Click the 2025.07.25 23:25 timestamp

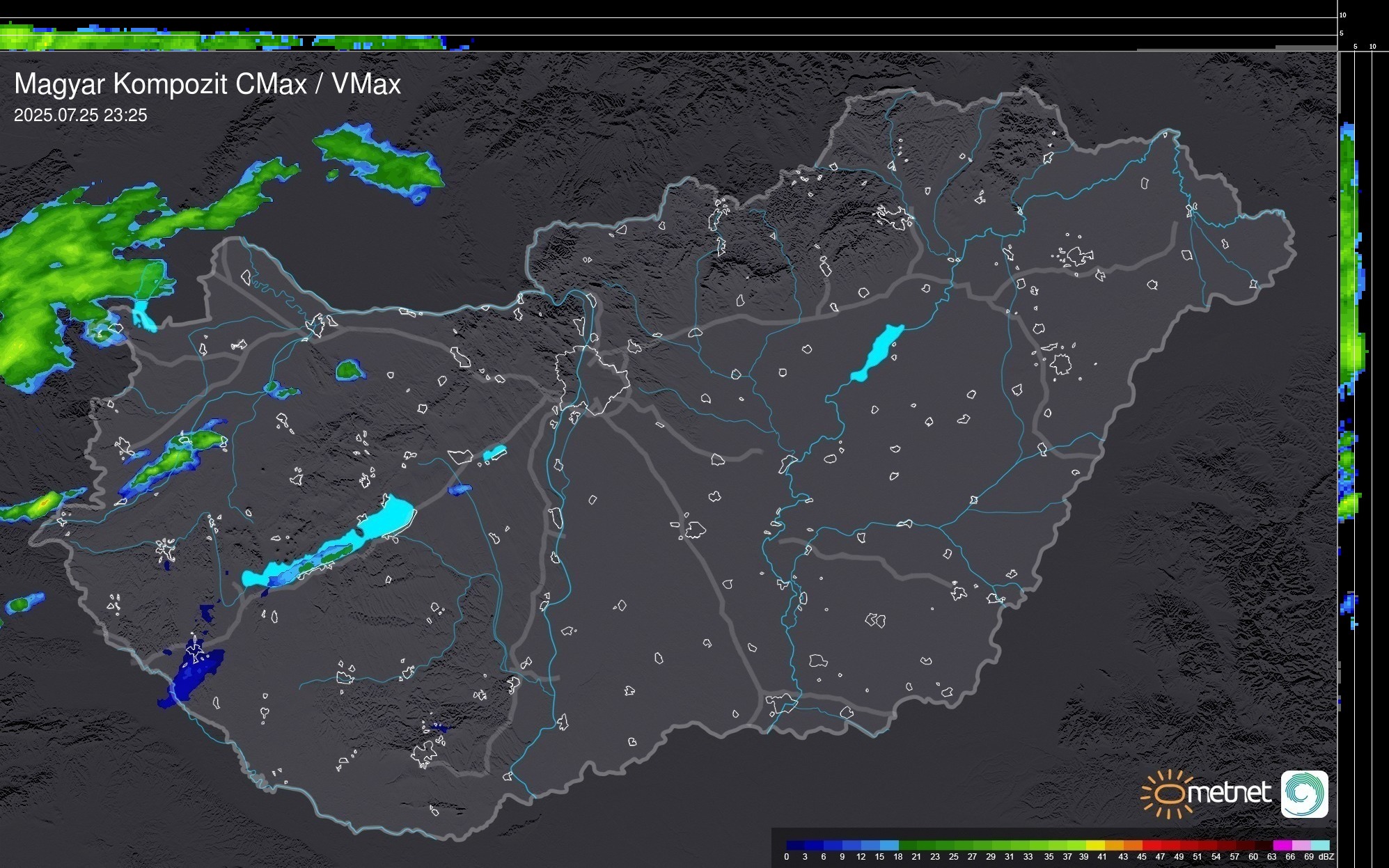pos(81,116)
